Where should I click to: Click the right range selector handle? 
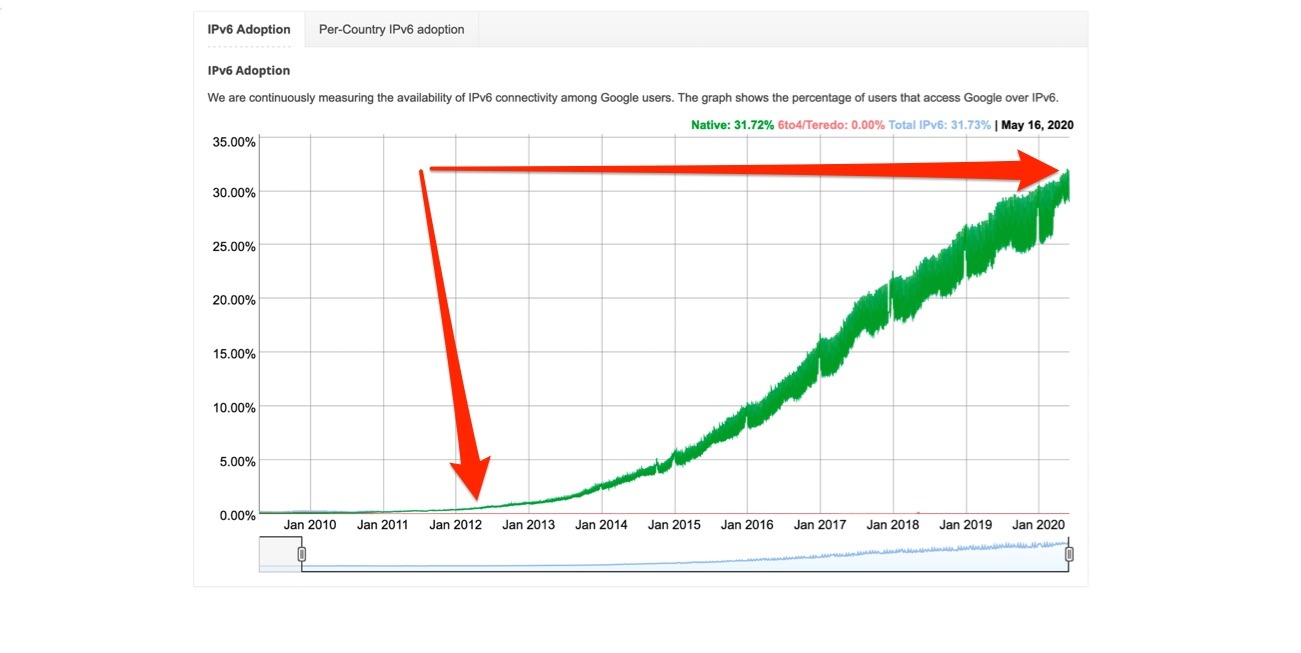click(1069, 554)
